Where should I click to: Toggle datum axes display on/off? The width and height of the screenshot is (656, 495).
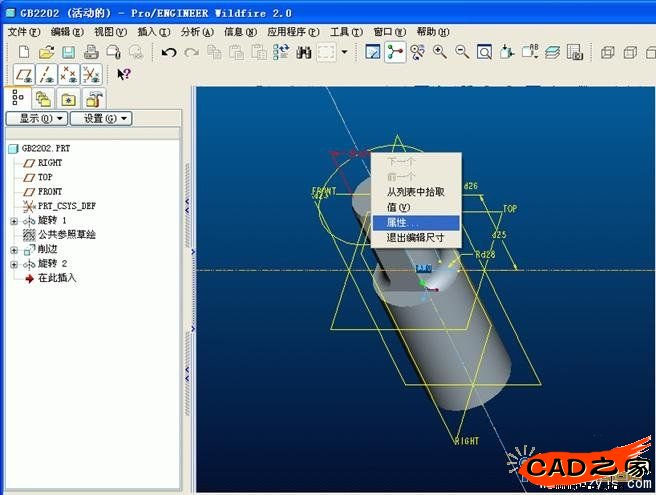[45, 75]
